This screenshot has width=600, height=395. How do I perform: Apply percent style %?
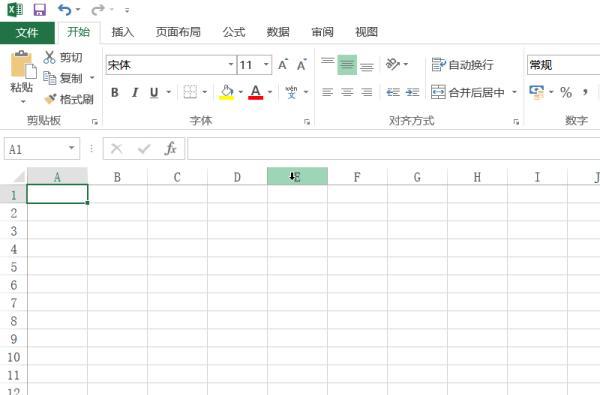pyautogui.click(x=566, y=92)
